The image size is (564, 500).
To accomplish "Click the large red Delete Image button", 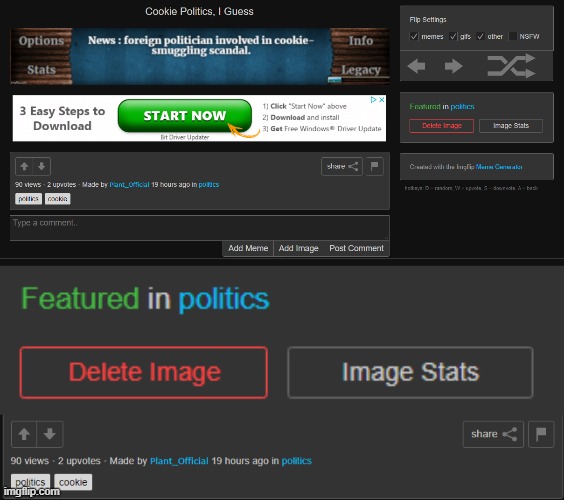I will pos(144,372).
